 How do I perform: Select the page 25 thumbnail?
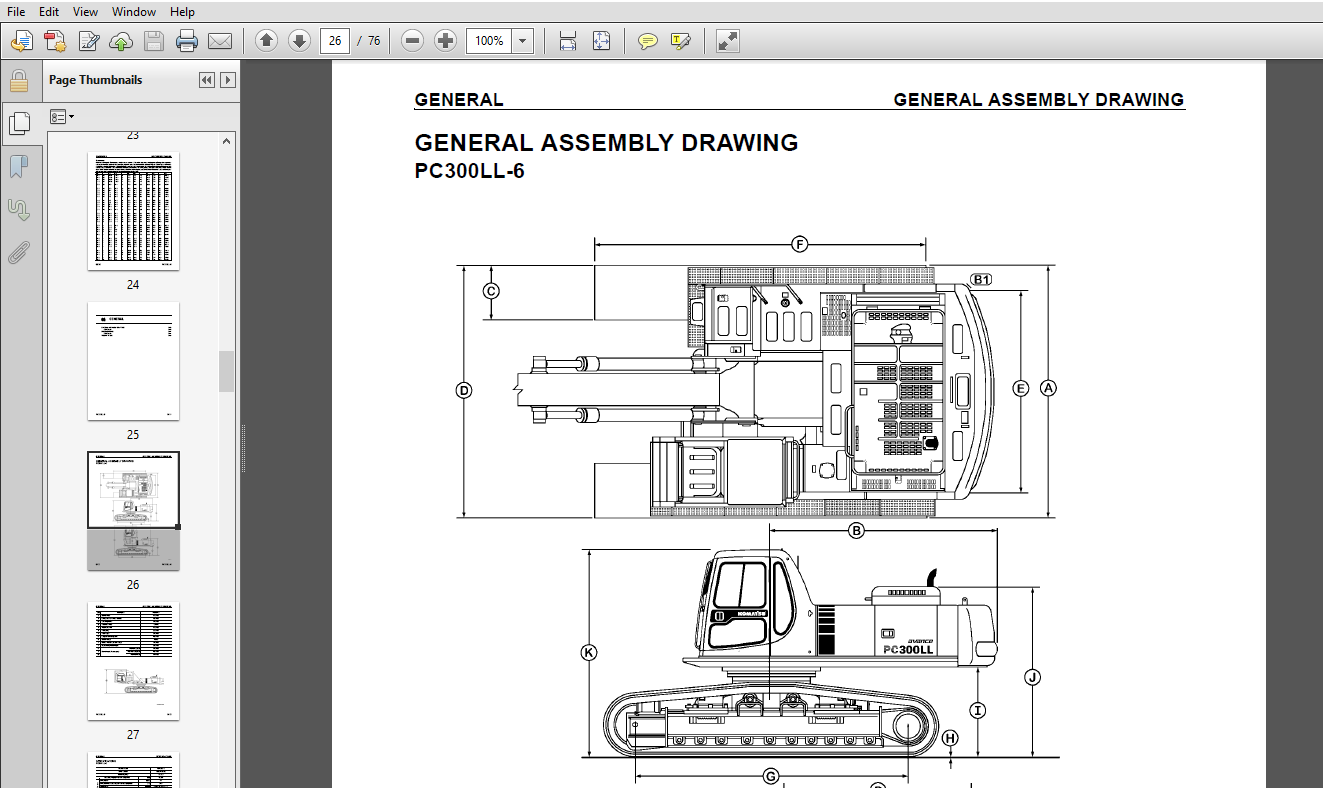click(133, 361)
